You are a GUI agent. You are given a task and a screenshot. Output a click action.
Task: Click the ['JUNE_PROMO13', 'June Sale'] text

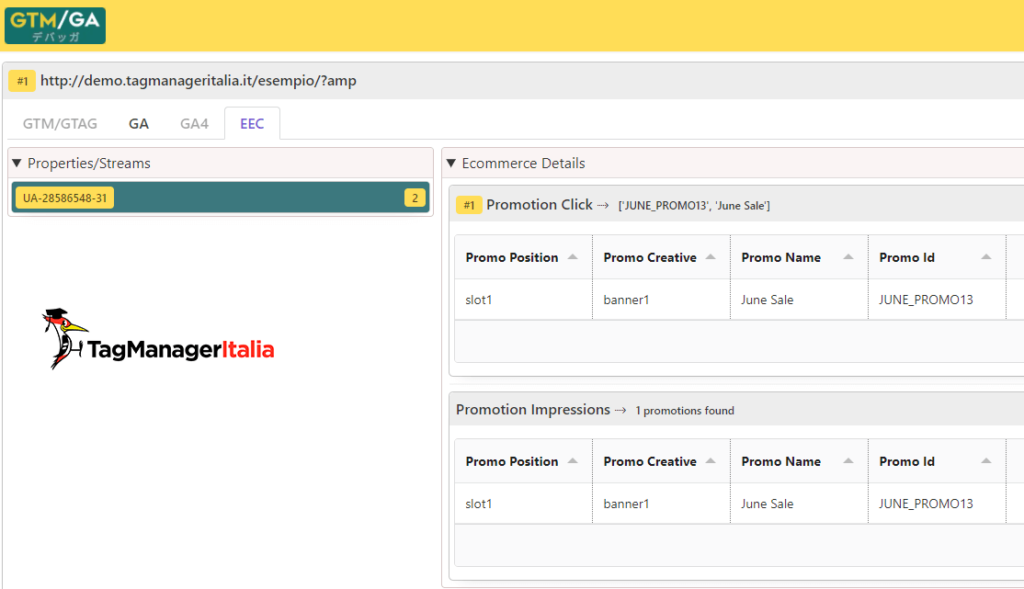point(694,206)
